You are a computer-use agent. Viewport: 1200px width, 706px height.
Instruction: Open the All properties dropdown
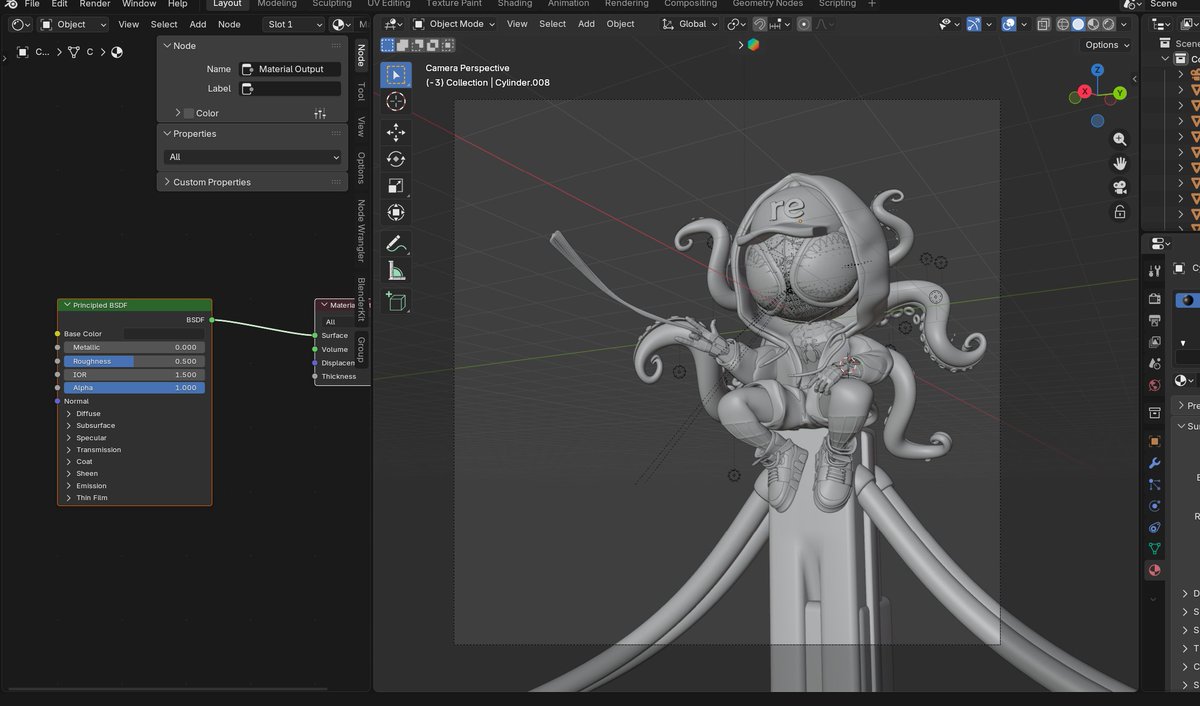tap(253, 157)
